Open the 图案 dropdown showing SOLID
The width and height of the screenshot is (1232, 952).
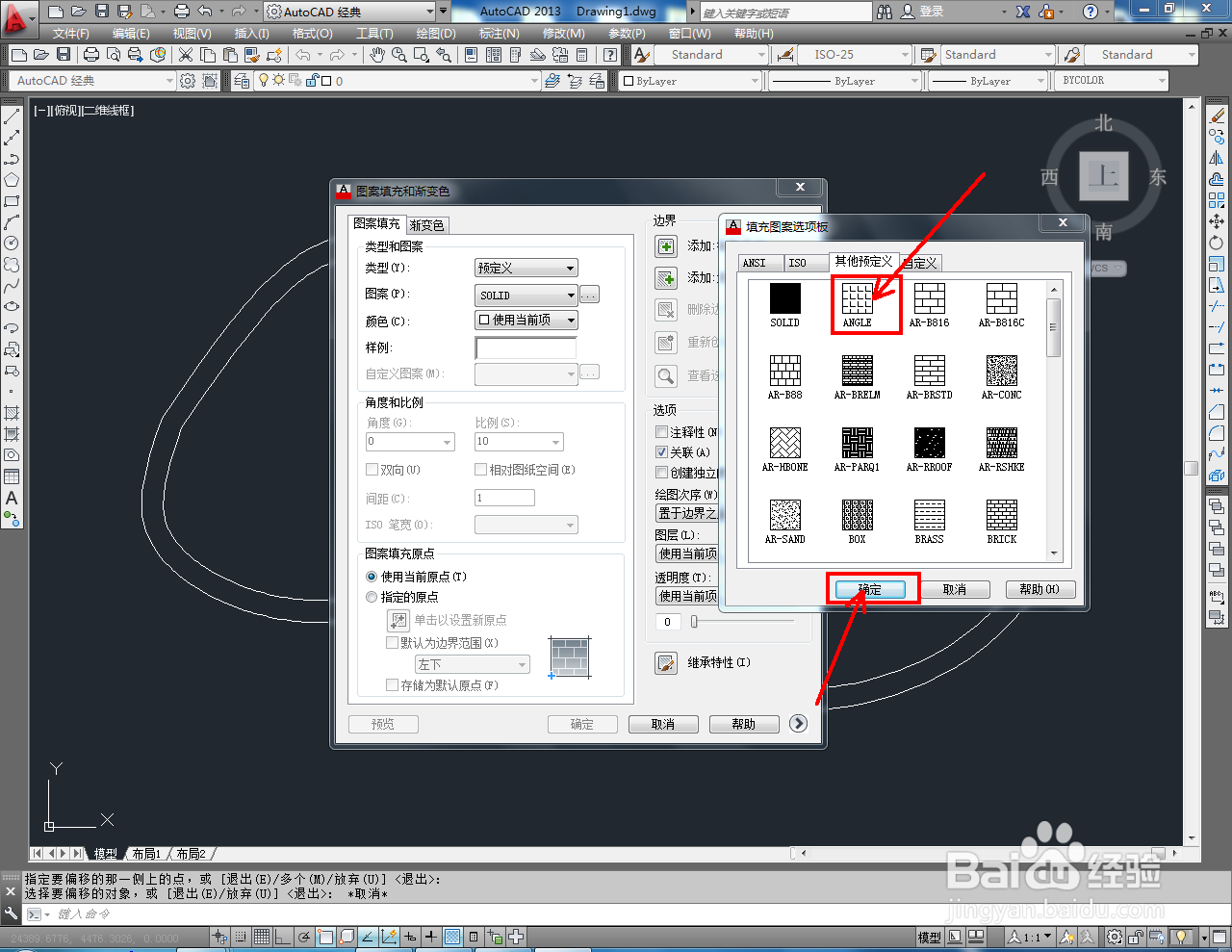(526, 296)
